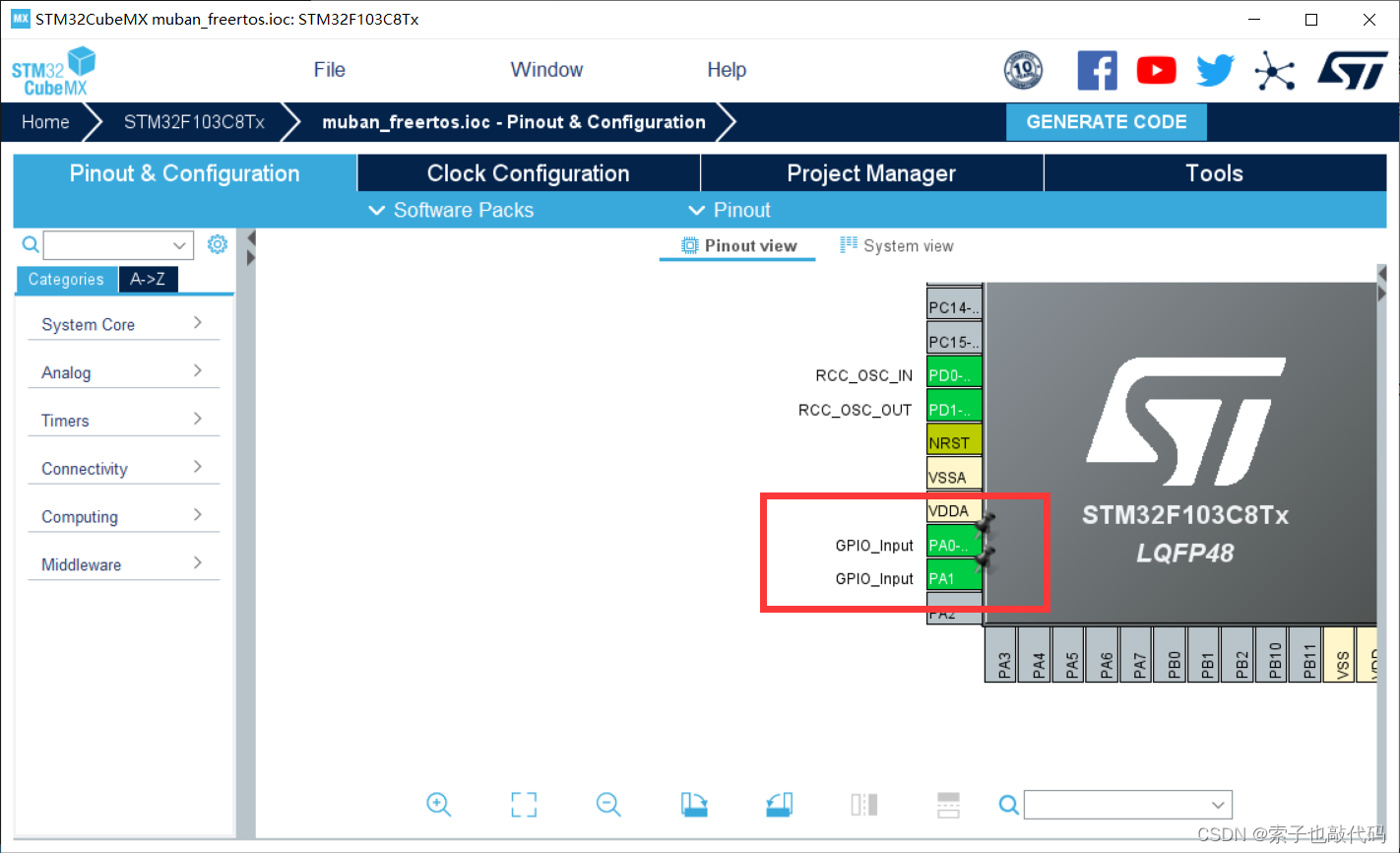Expand the Computing category

(124, 517)
